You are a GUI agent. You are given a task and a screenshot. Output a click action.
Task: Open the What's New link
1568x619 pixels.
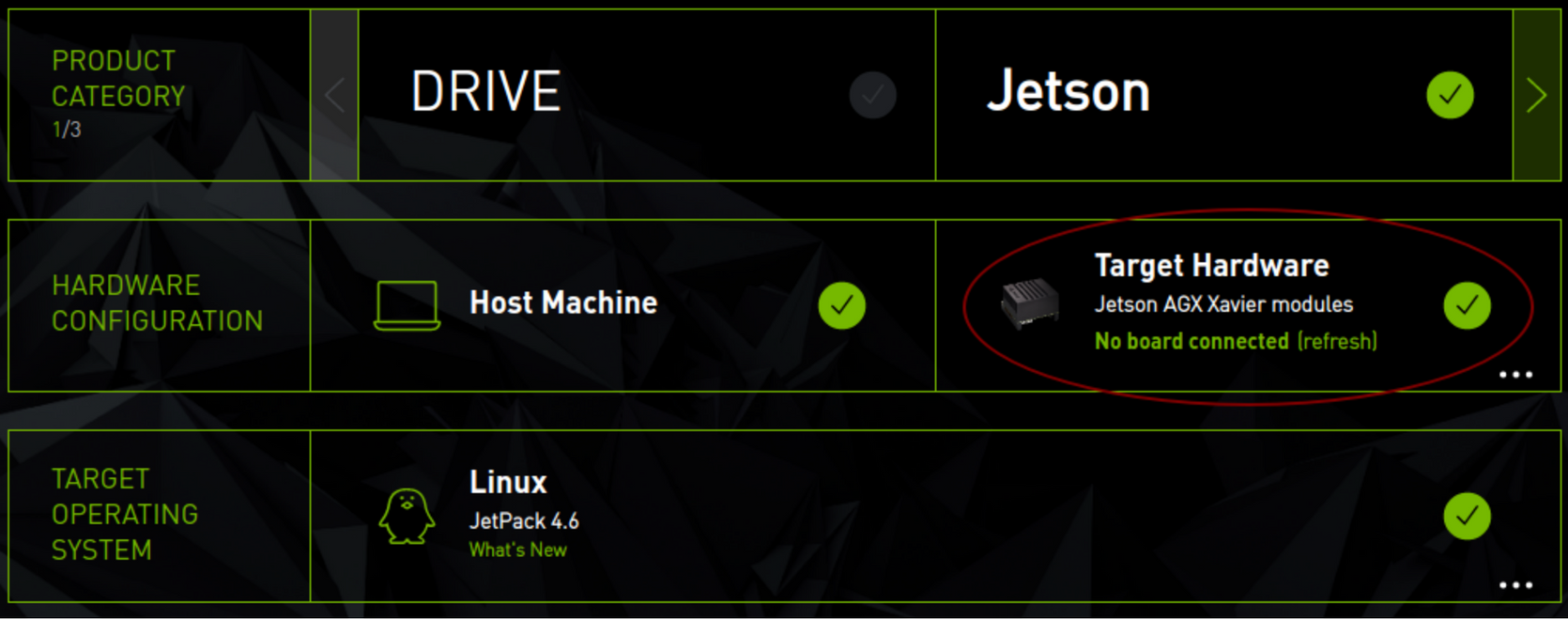tap(518, 550)
